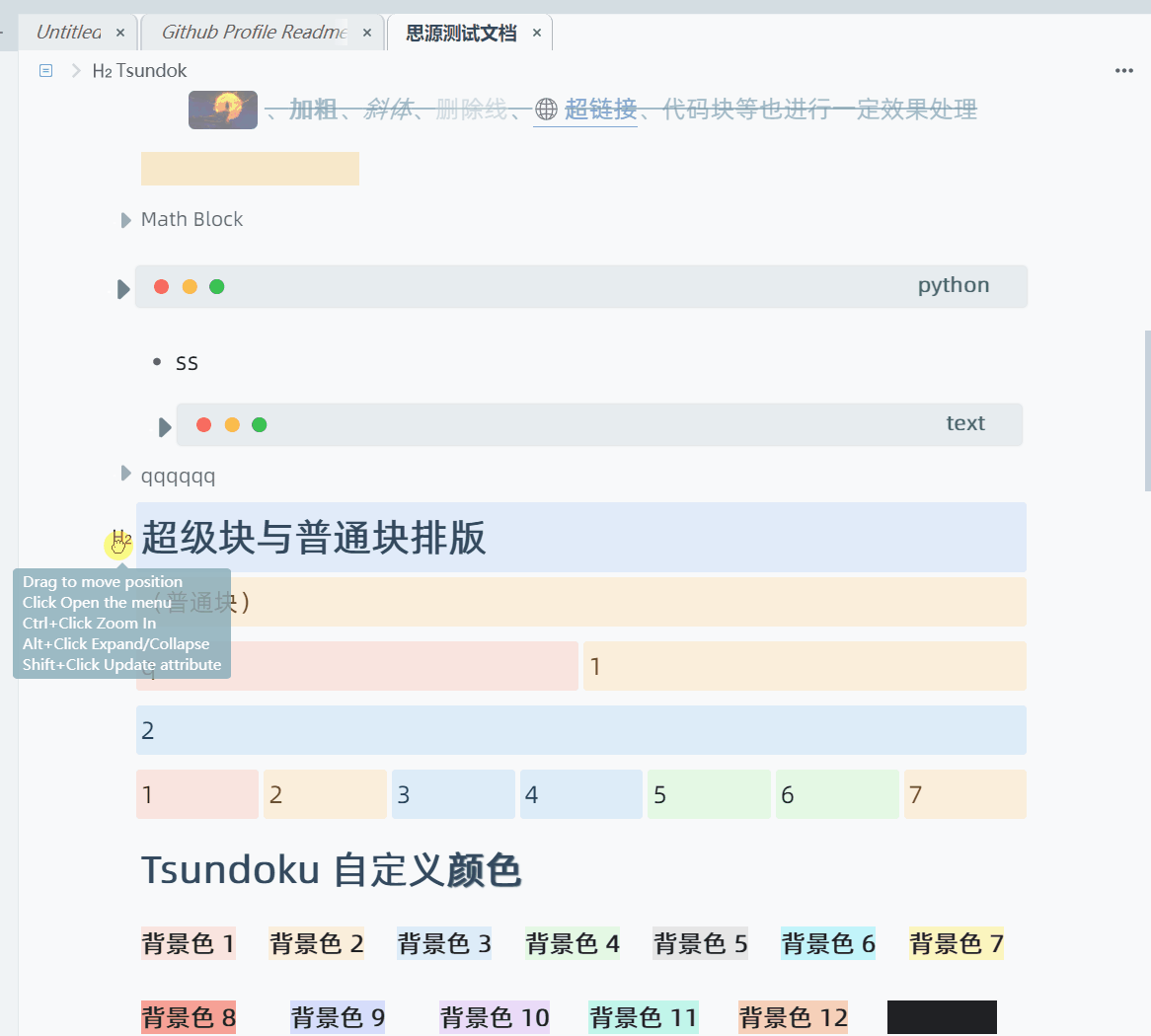Select the 背景色 7 yellow color swatch
The height and width of the screenshot is (1036, 1151).
click(956, 943)
